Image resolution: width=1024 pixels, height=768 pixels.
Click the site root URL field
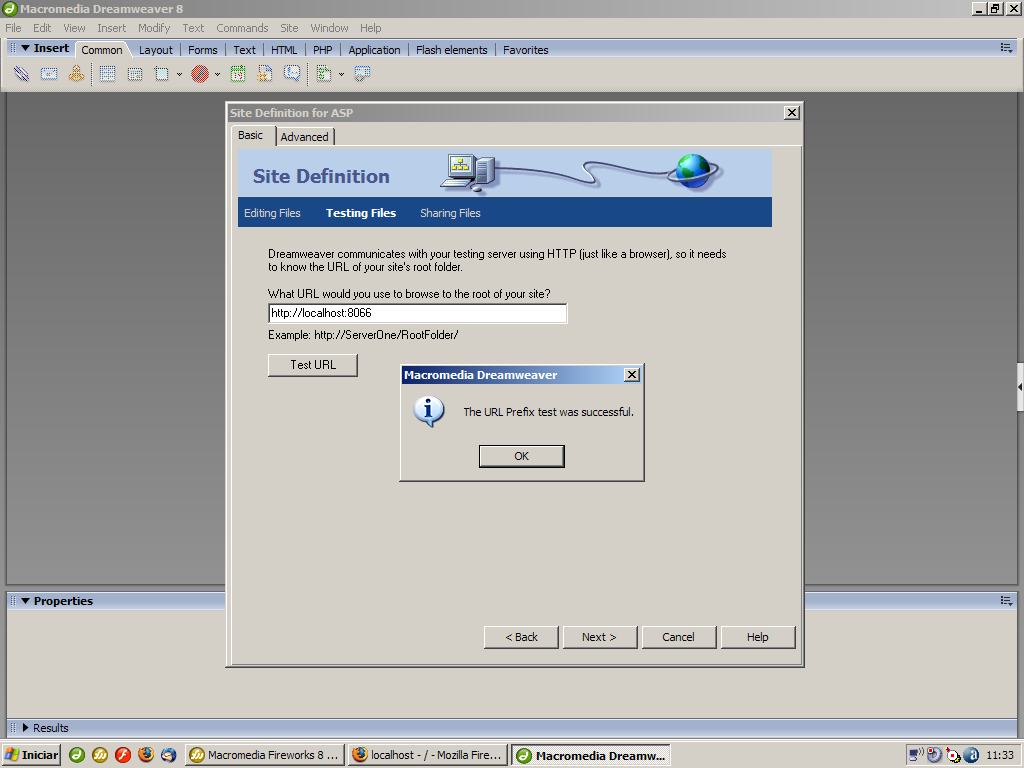point(417,313)
